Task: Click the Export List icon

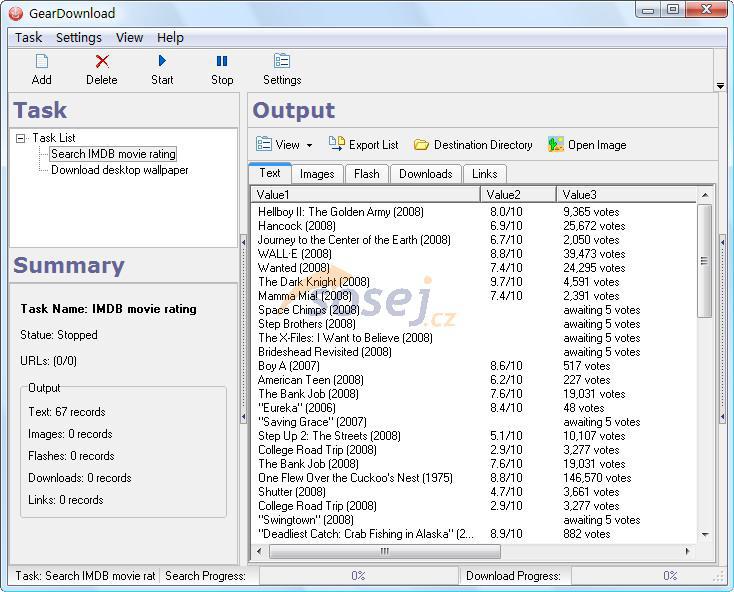Action: [337, 144]
